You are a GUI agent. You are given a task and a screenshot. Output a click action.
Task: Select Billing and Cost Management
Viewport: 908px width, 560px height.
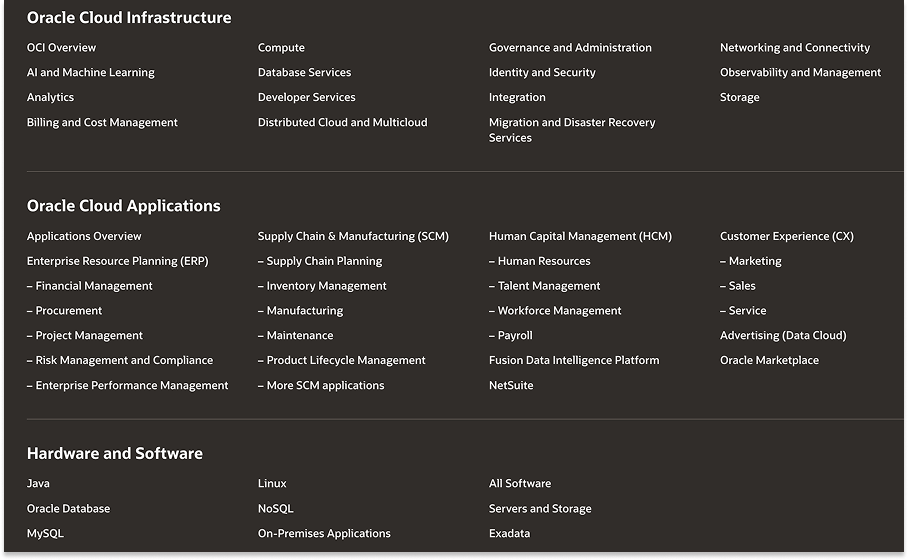coord(102,122)
